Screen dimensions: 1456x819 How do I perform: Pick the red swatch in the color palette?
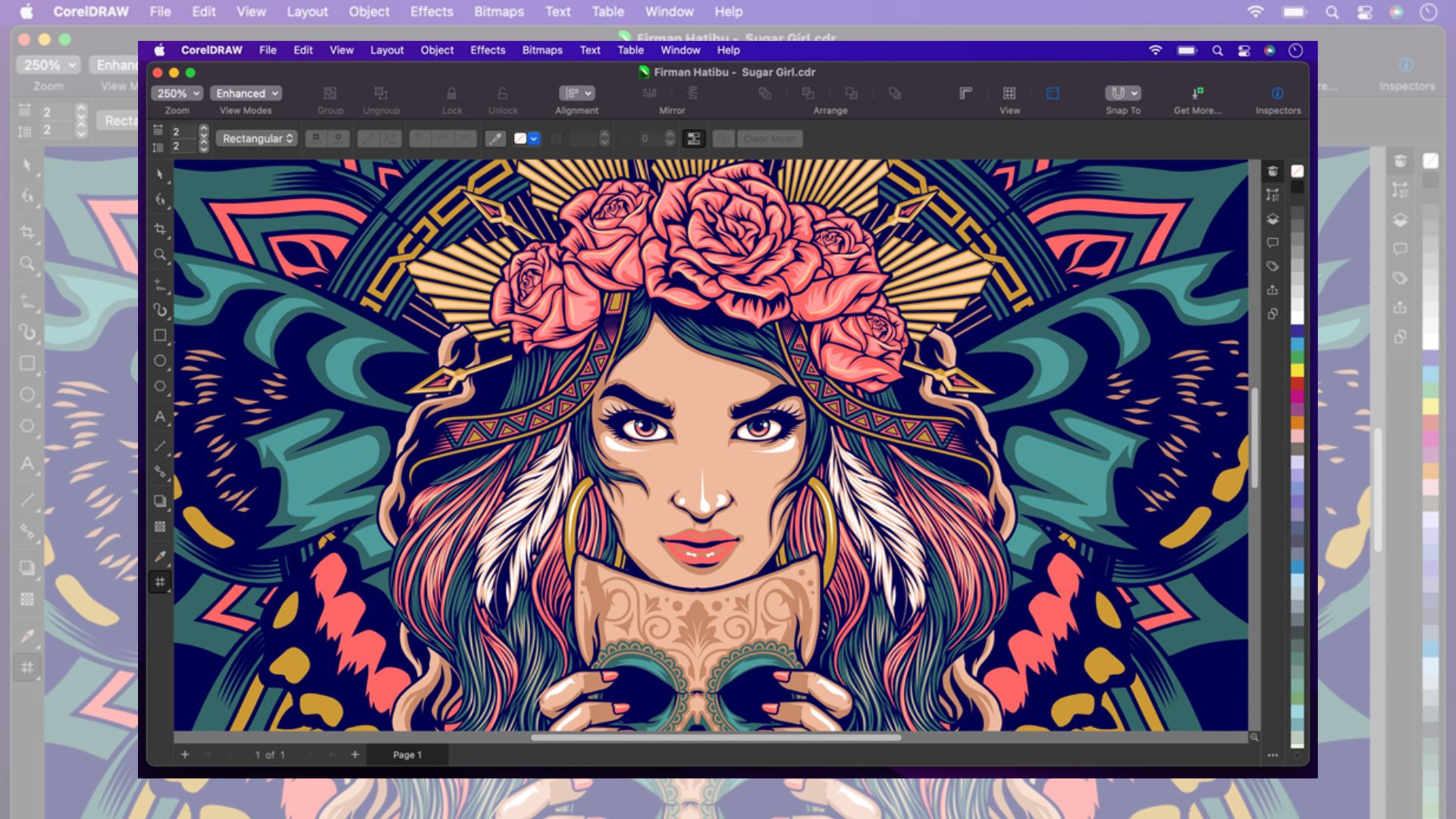pos(1298,383)
